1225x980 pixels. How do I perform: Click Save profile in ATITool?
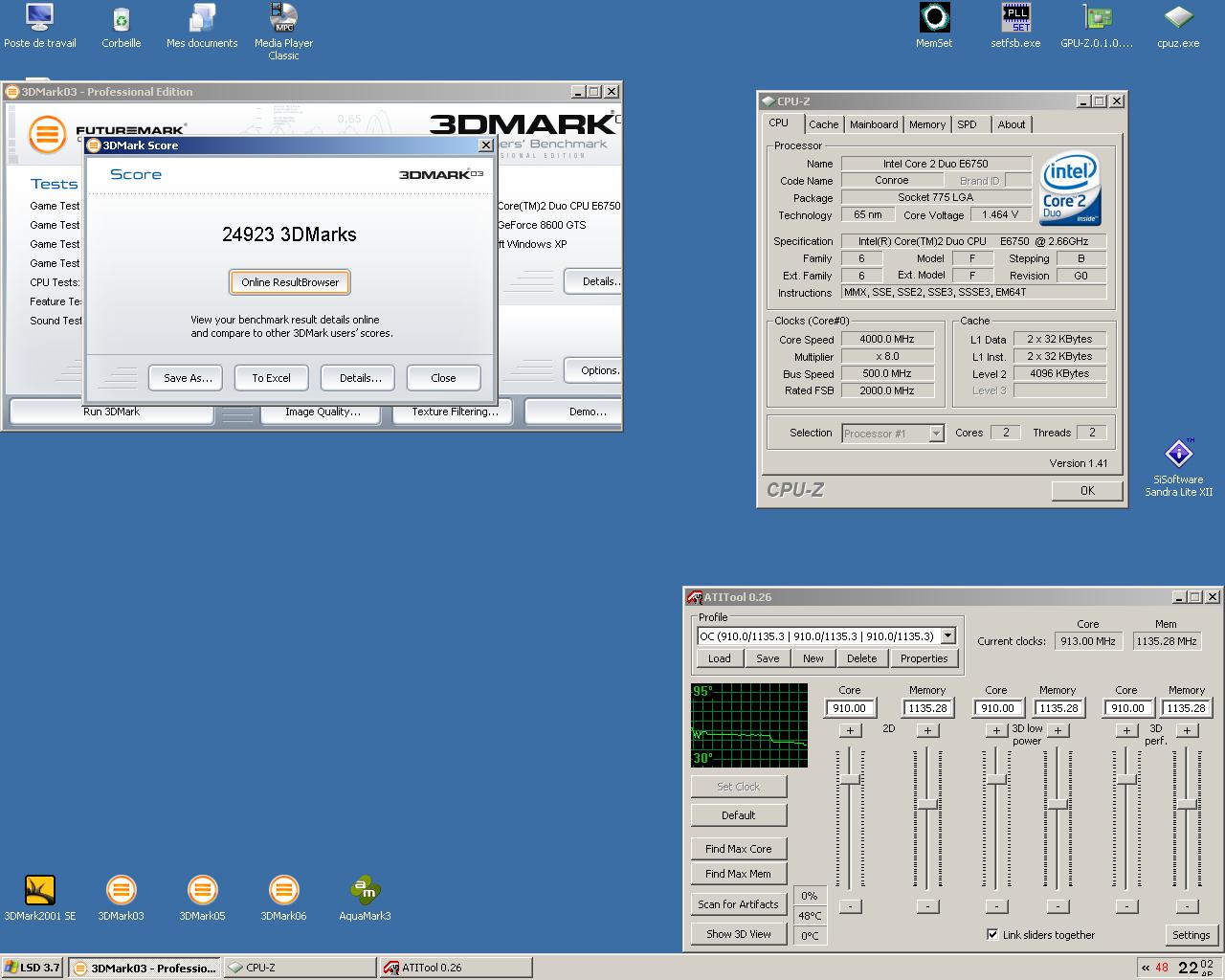coord(768,658)
